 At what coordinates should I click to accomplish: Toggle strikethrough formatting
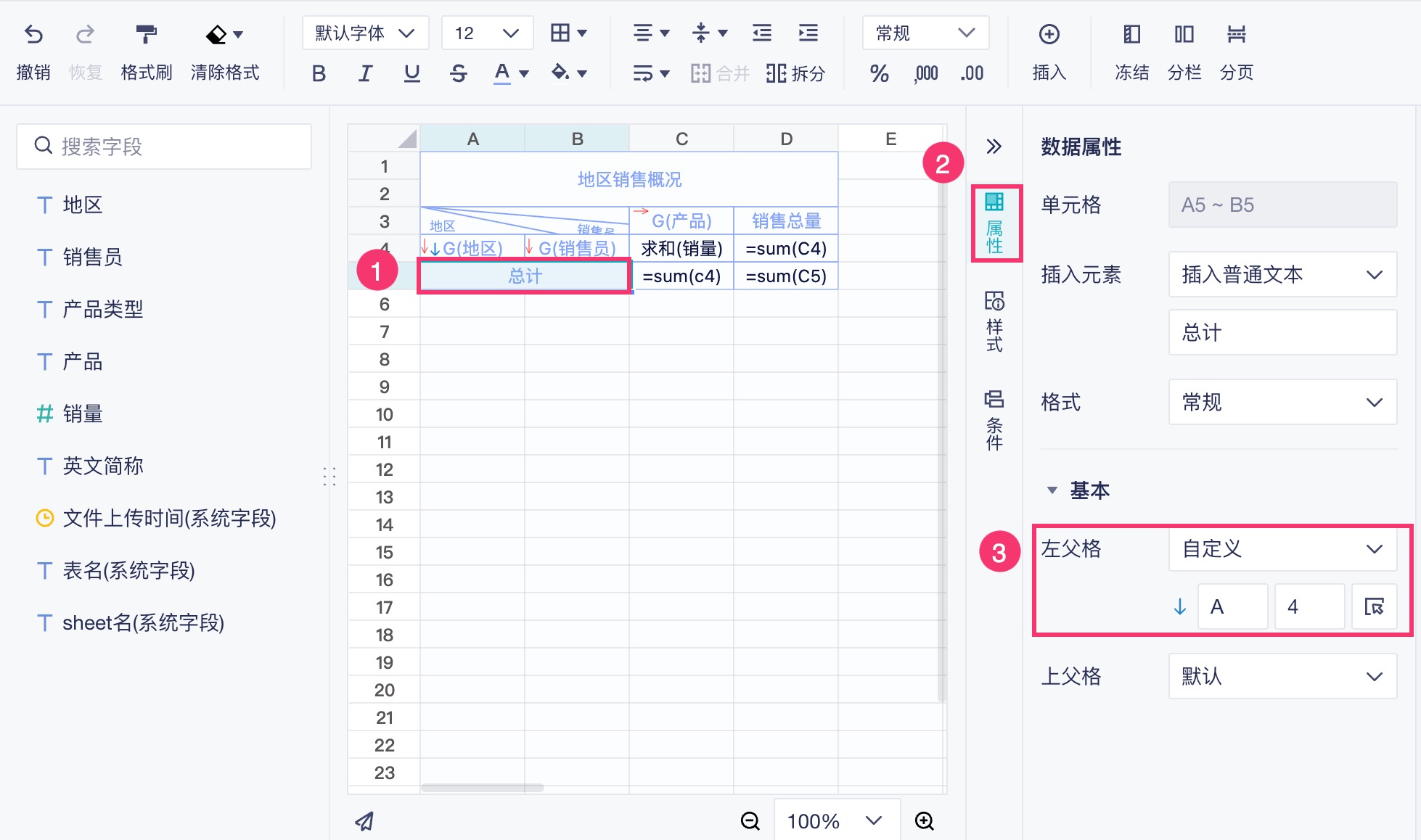(x=458, y=73)
